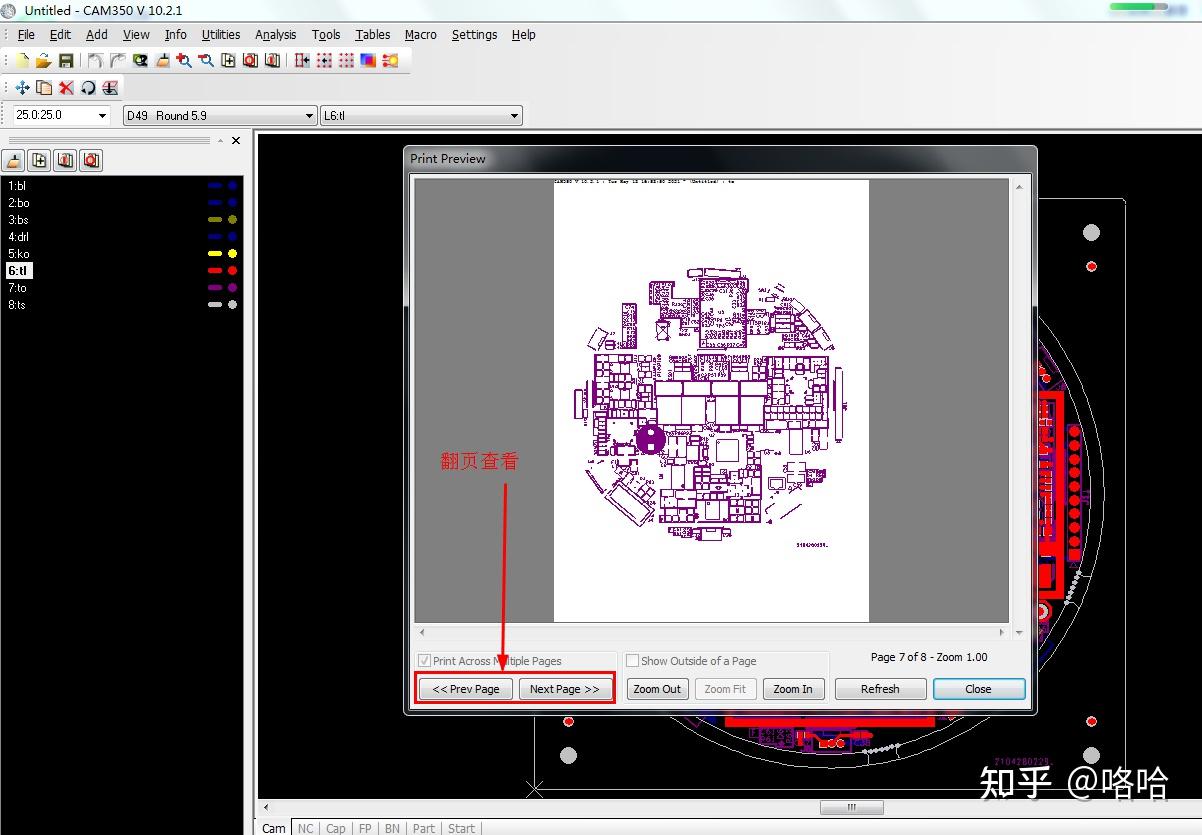
Task: Expand the D49 Round 5.9 aperture dropdown
Action: tap(309, 116)
